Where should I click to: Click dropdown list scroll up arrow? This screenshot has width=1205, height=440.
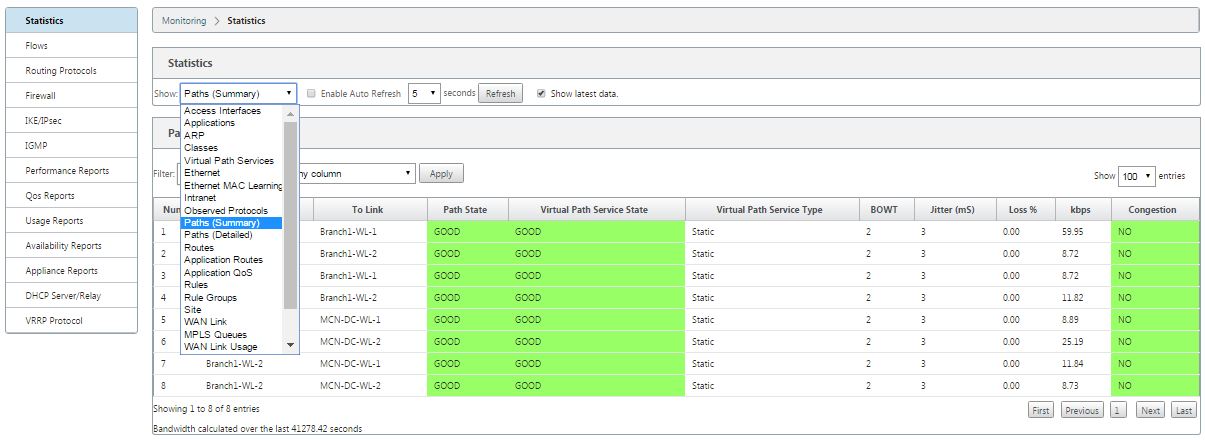[291, 112]
